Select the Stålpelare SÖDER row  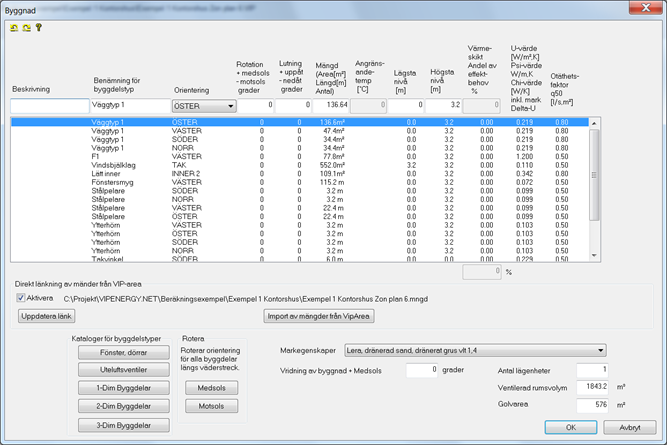pos(300,191)
